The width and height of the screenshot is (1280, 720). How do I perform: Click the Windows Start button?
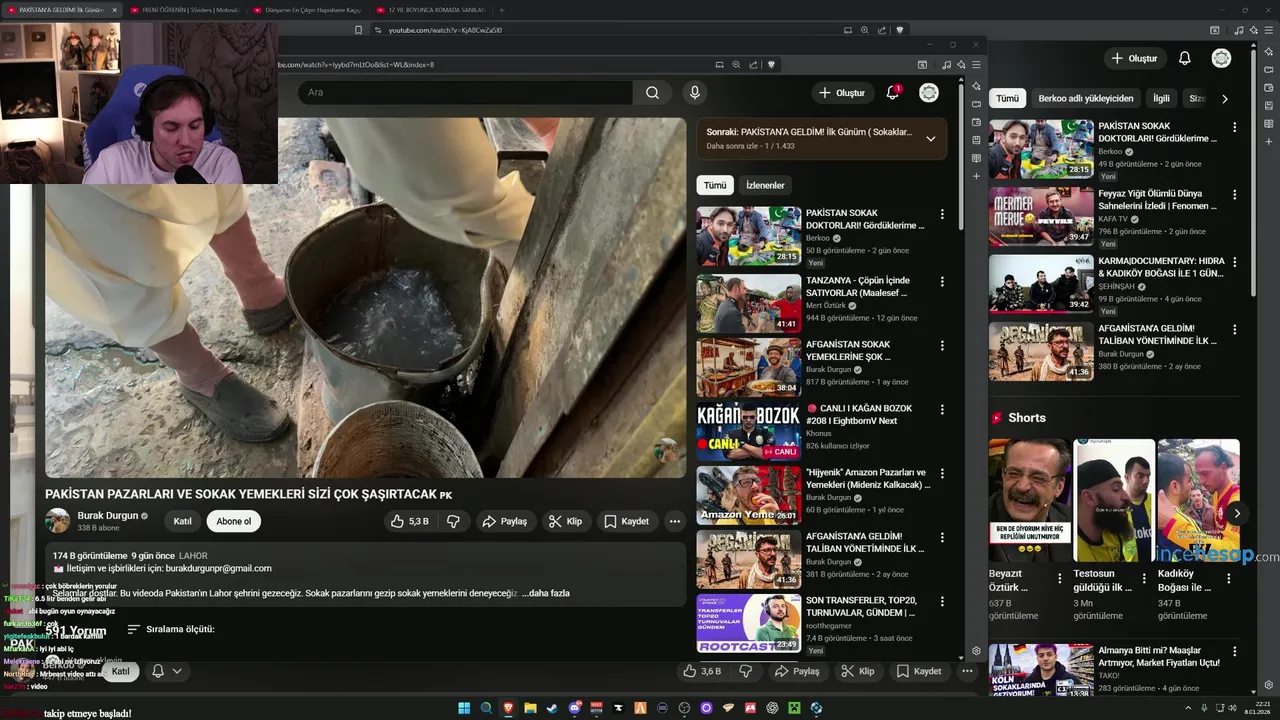pos(464,708)
